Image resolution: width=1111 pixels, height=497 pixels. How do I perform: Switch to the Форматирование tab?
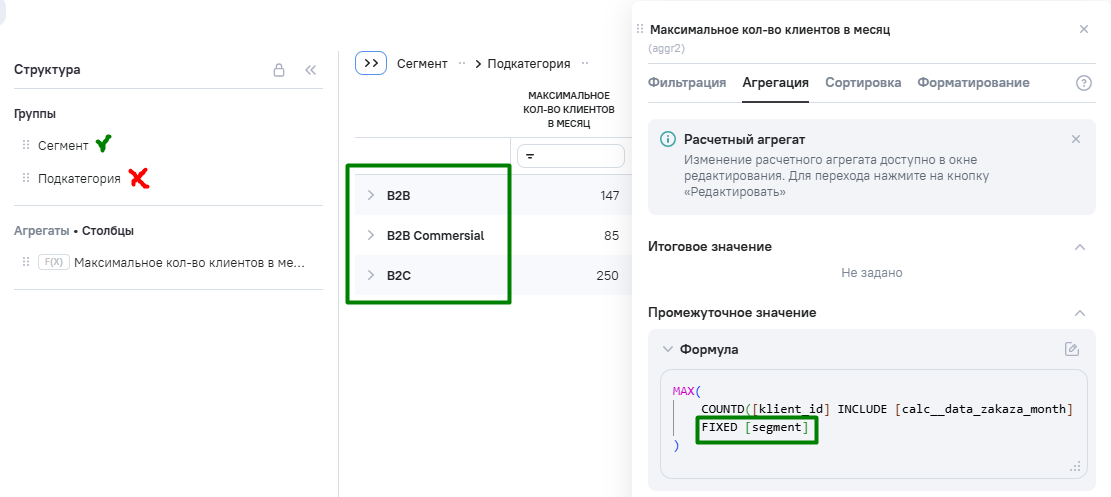tap(973, 82)
